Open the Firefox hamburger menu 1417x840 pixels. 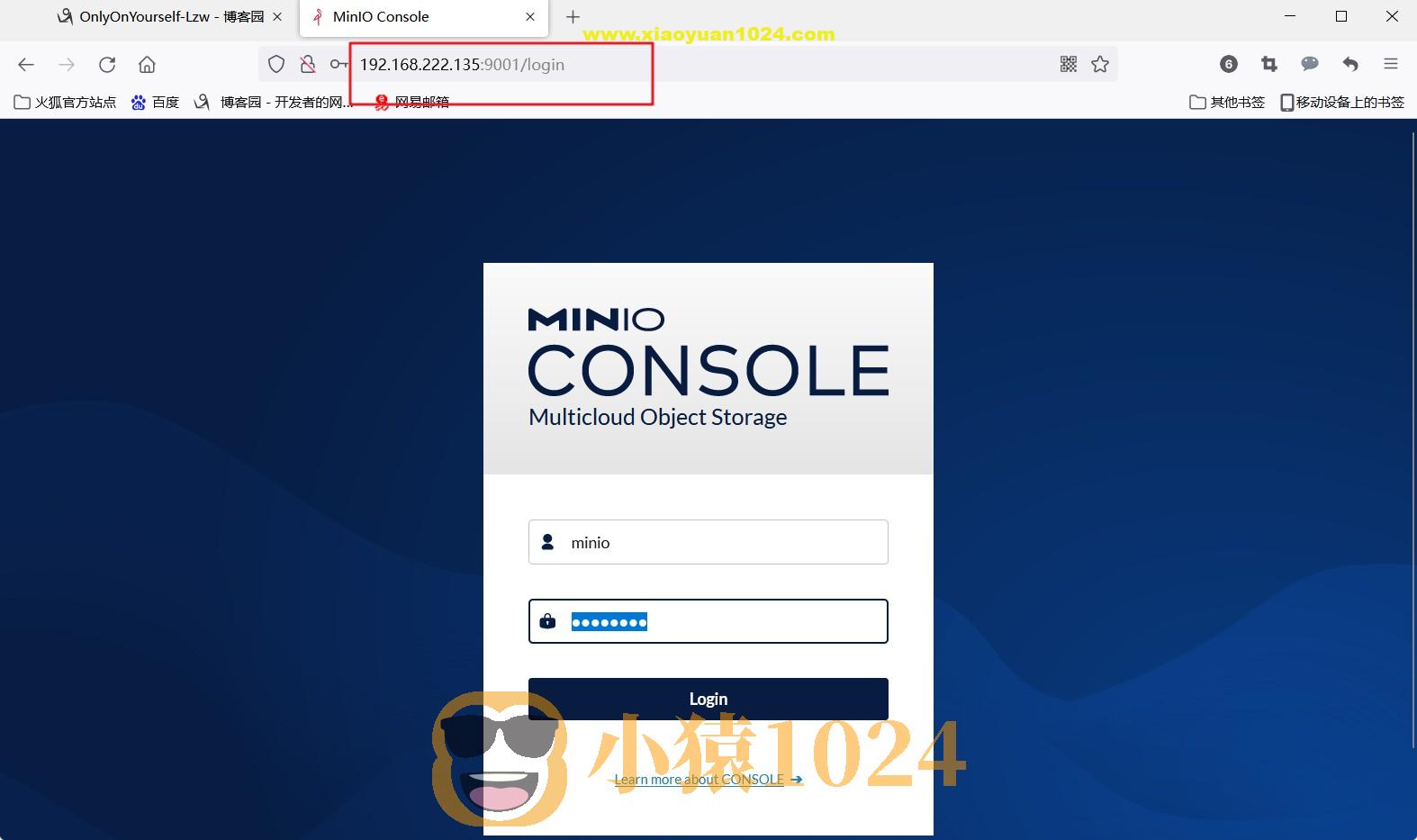[1391, 64]
